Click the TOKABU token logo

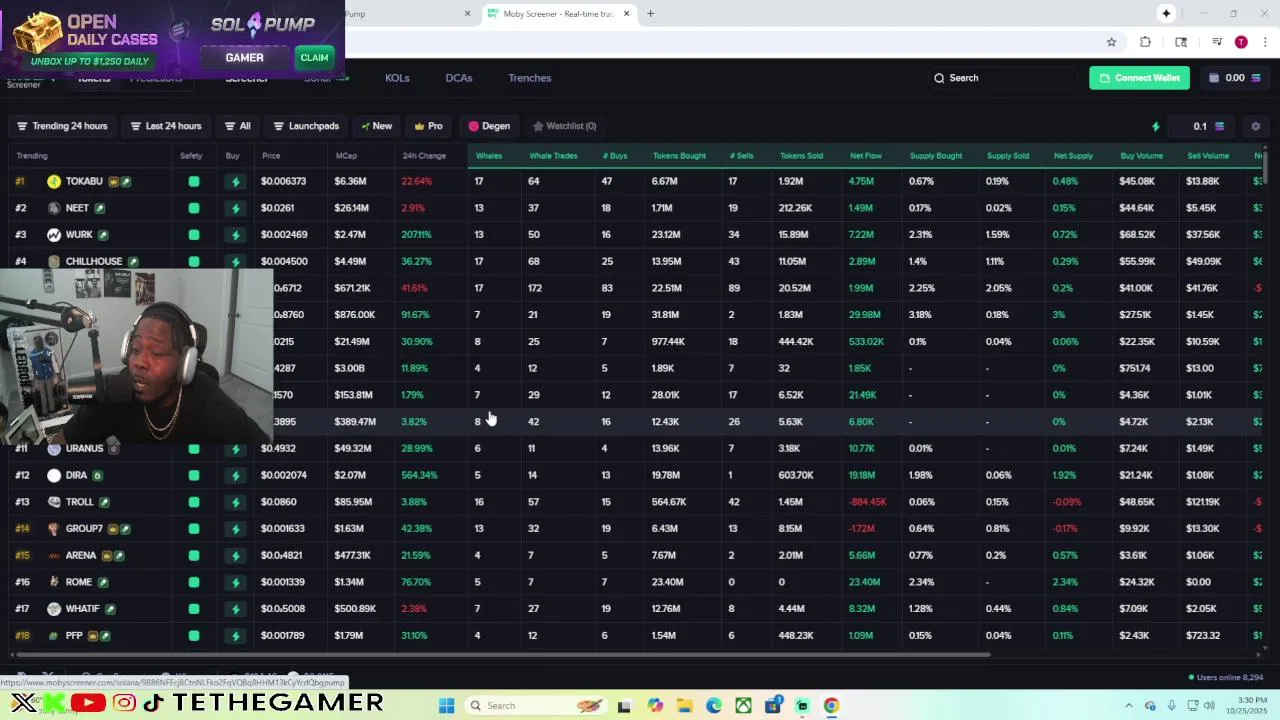tap(54, 181)
